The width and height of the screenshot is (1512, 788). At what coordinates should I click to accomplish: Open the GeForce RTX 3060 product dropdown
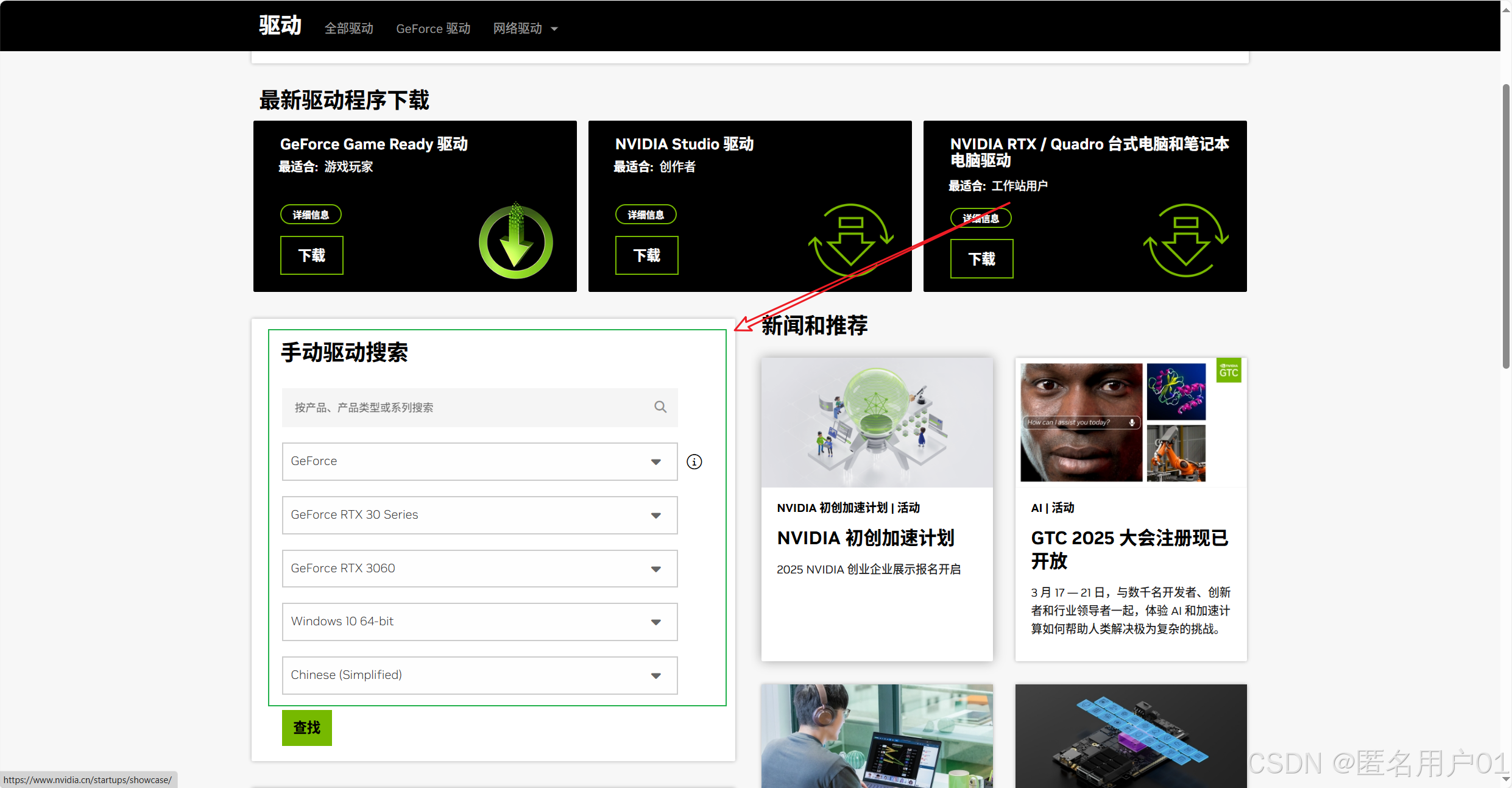[479, 569]
